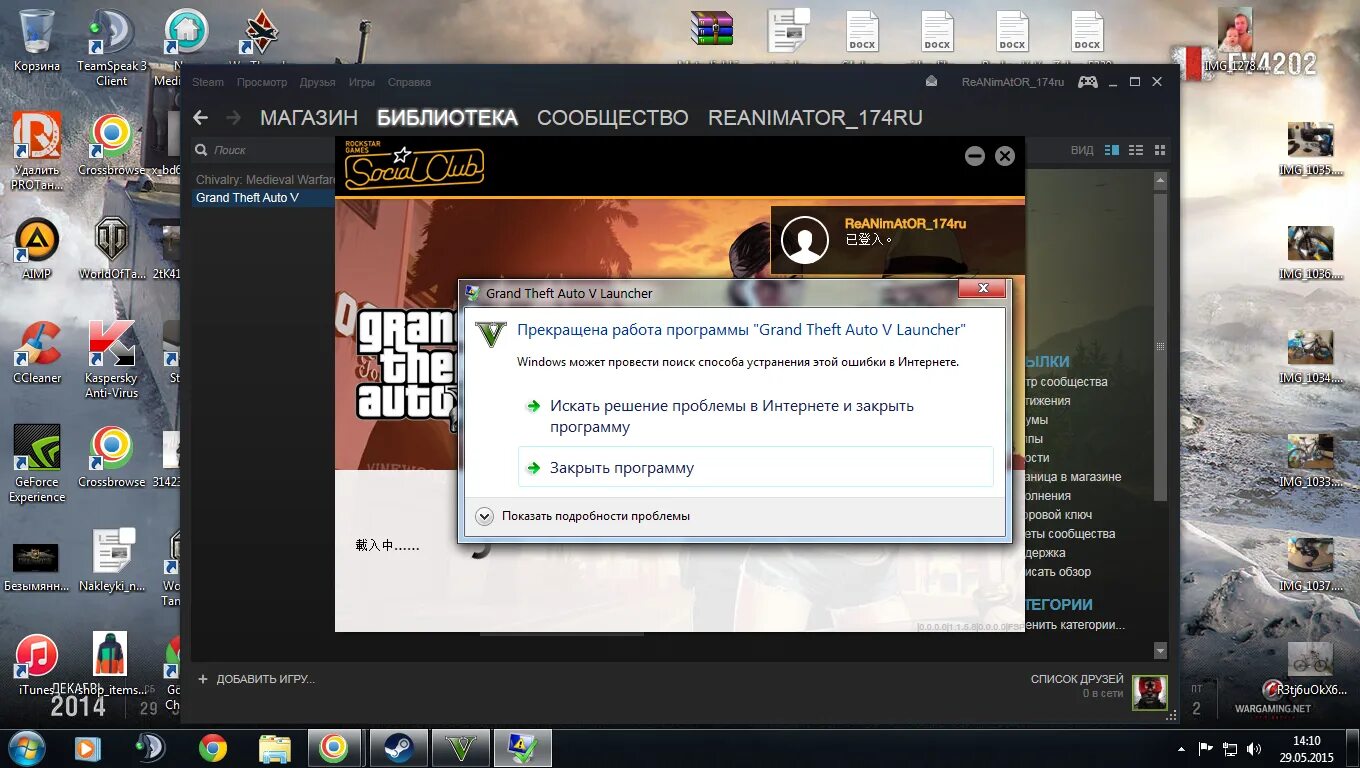Viewport: 1360px width, 768px height.
Task: Open Windows Explorer taskbar folder icon
Action: pyautogui.click(x=274, y=748)
